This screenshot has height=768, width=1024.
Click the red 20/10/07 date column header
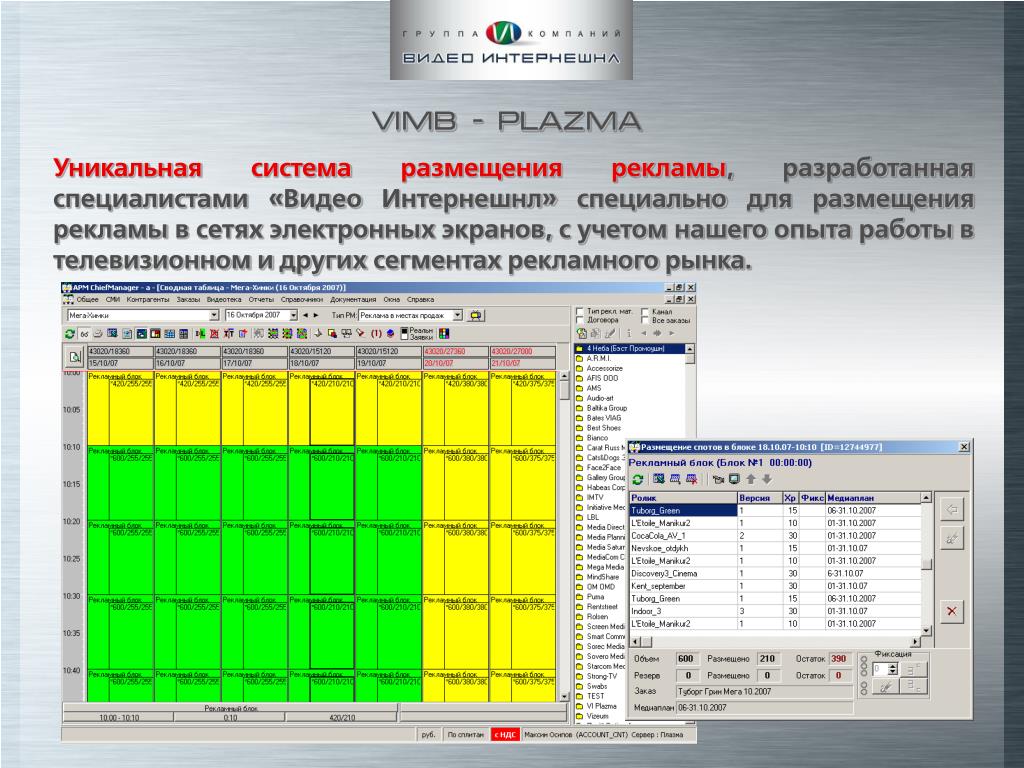(x=456, y=363)
